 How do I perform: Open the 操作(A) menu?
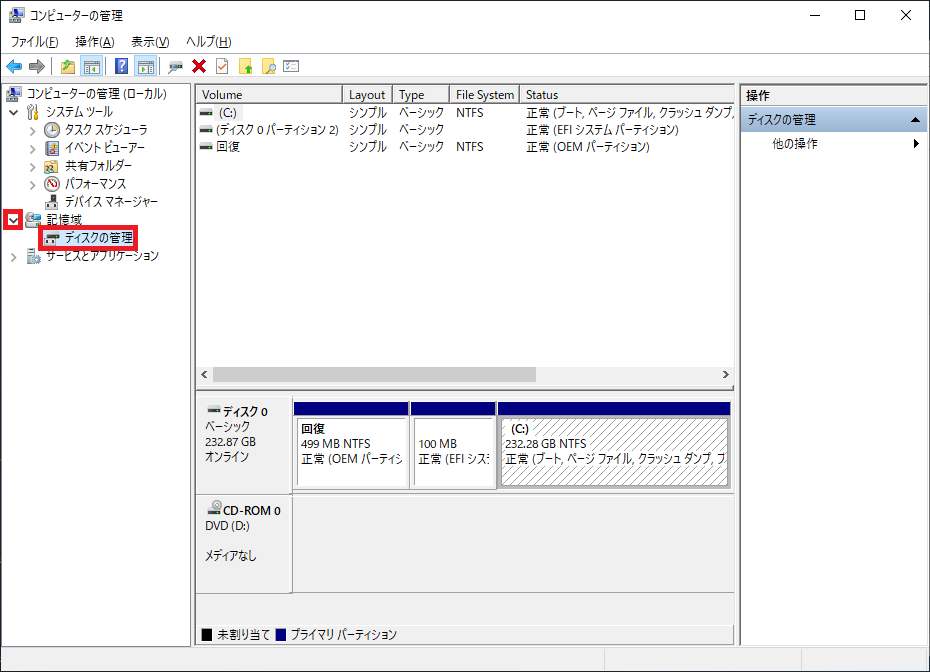point(95,42)
